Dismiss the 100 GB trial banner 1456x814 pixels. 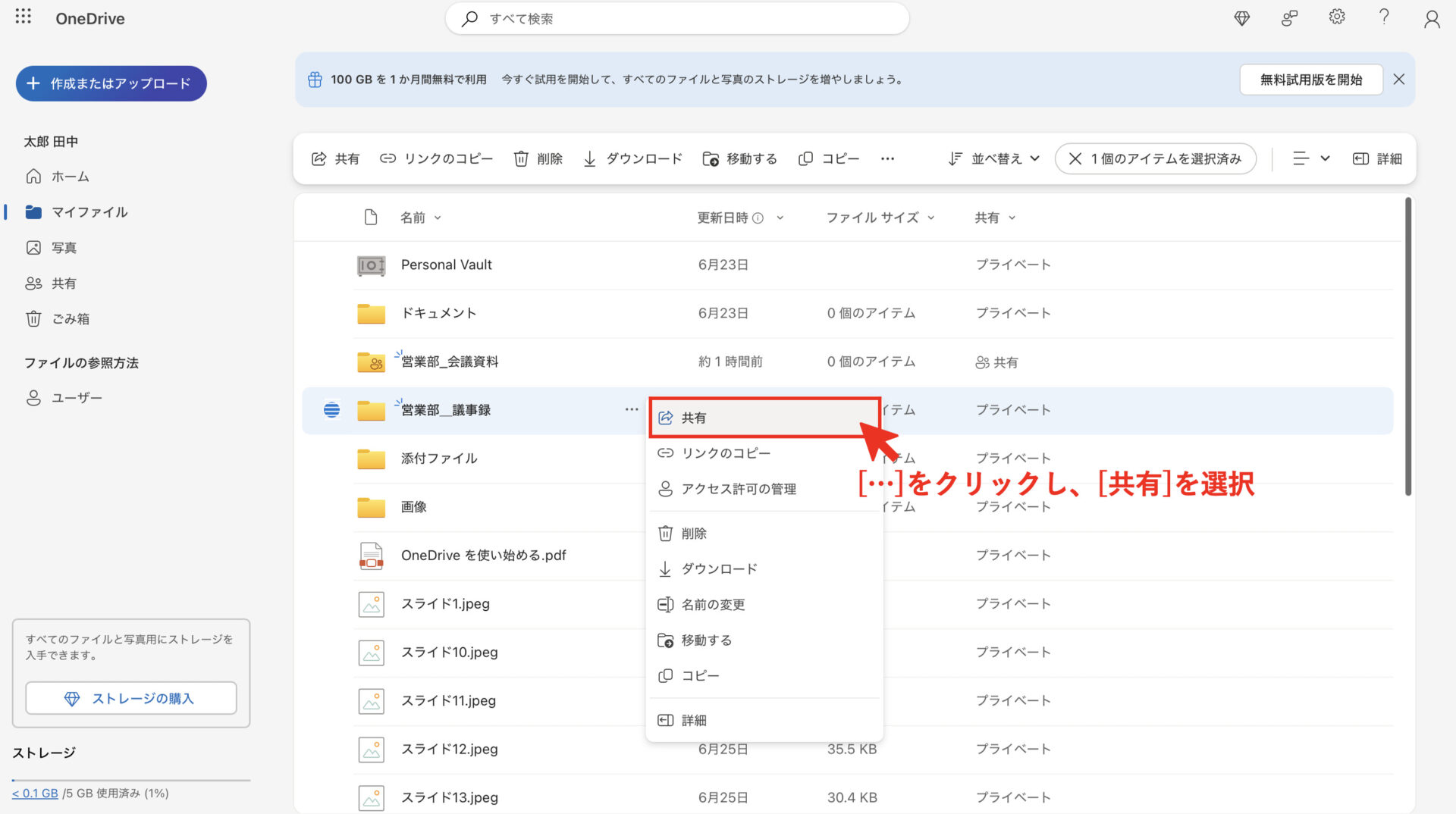tap(1399, 80)
